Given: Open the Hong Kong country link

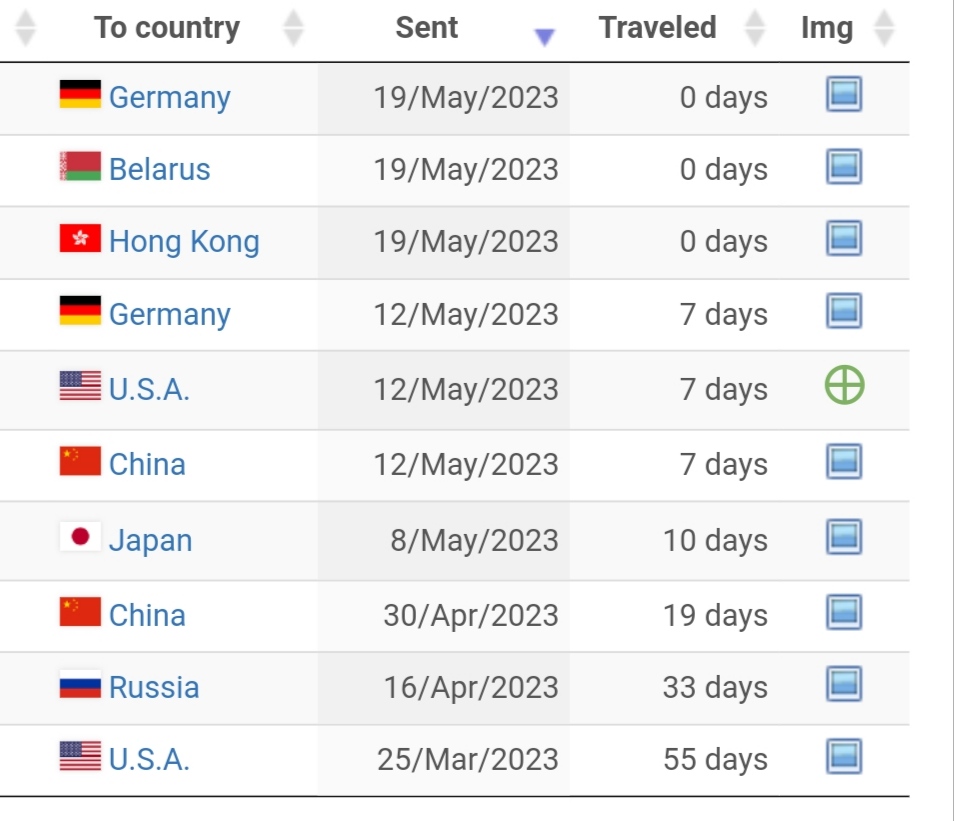Looking at the screenshot, I should tap(184, 242).
